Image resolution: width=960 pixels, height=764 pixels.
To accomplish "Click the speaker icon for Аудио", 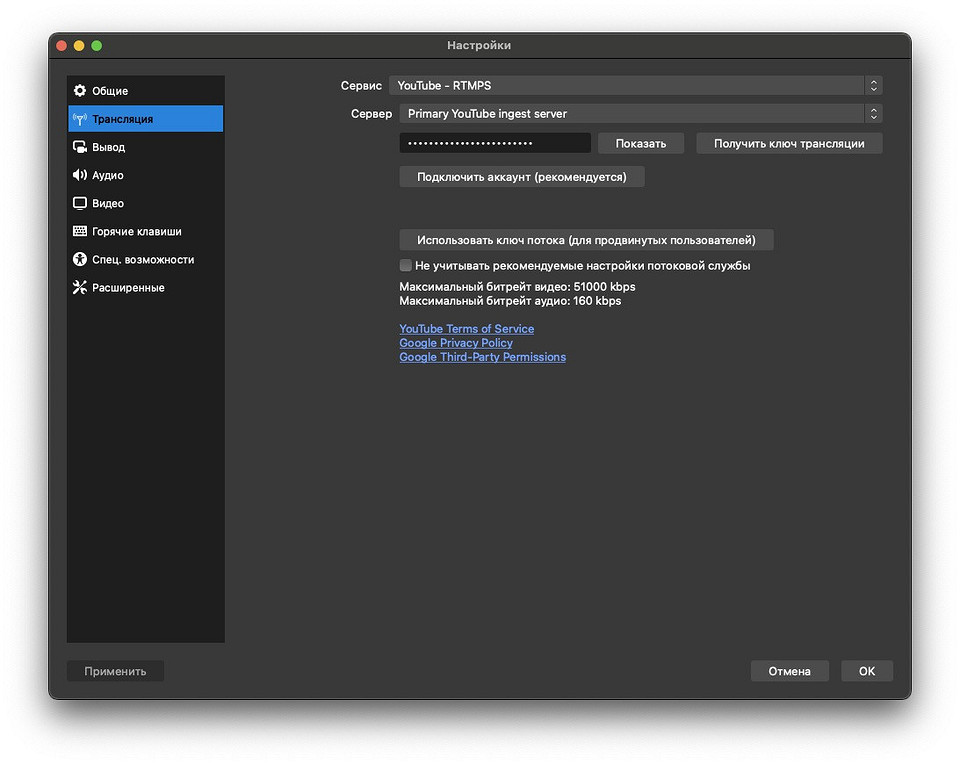I will coord(80,175).
